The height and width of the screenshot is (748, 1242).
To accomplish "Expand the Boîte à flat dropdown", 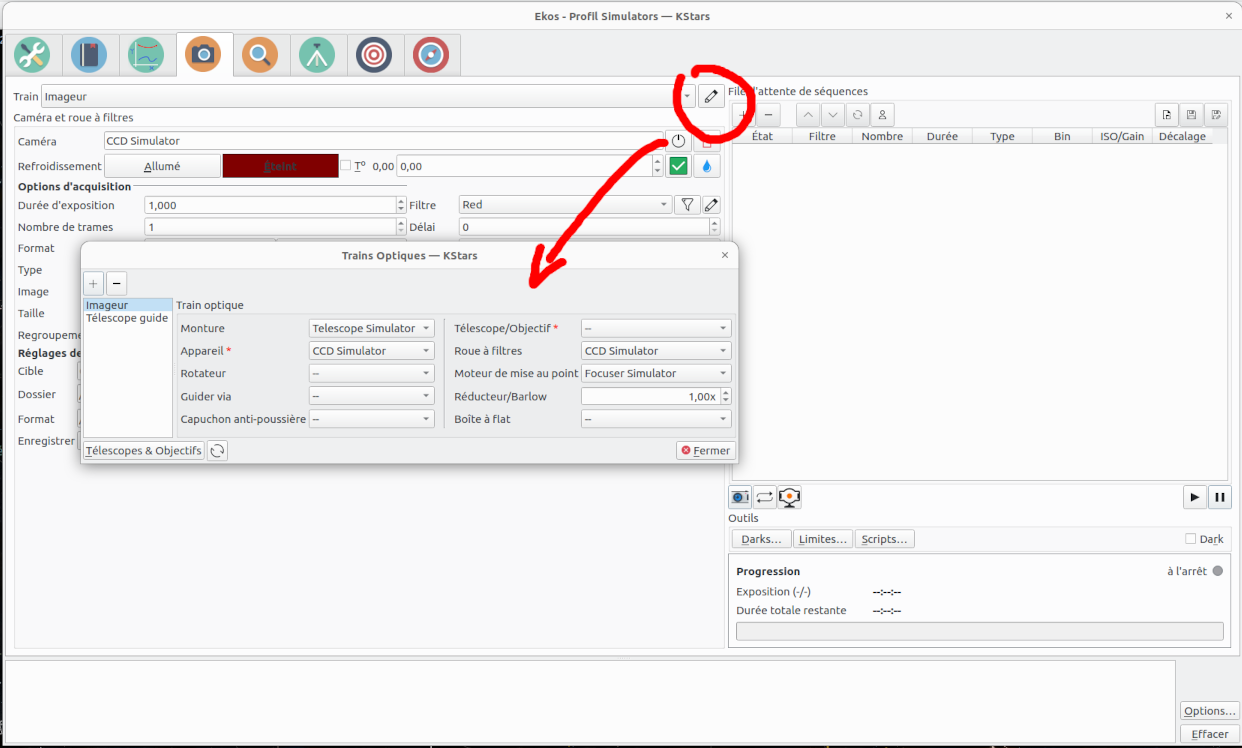I will (x=656, y=419).
